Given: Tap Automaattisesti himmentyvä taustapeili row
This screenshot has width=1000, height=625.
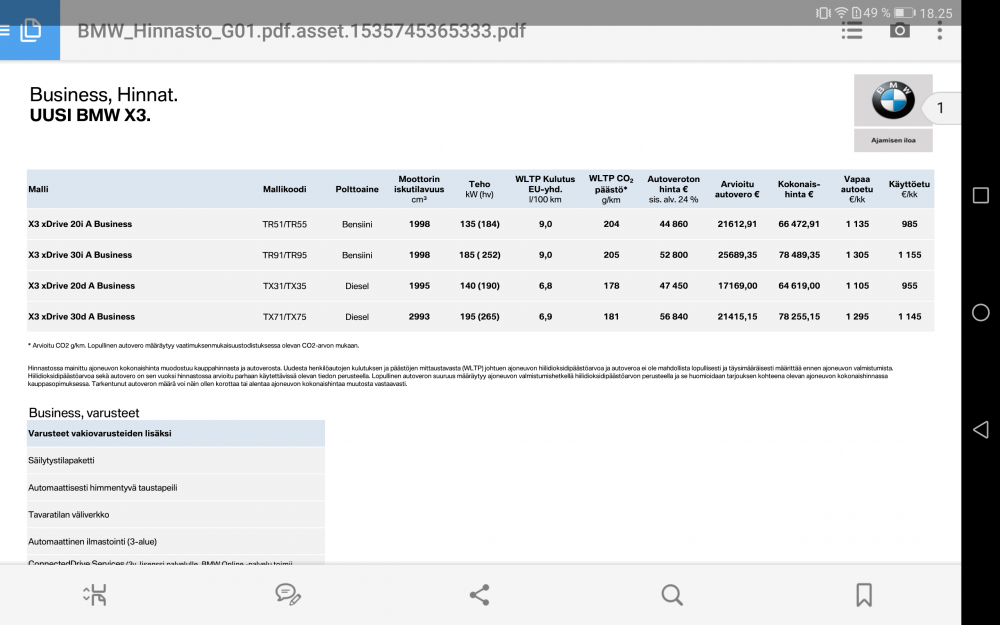Looking at the screenshot, I should tap(175, 487).
